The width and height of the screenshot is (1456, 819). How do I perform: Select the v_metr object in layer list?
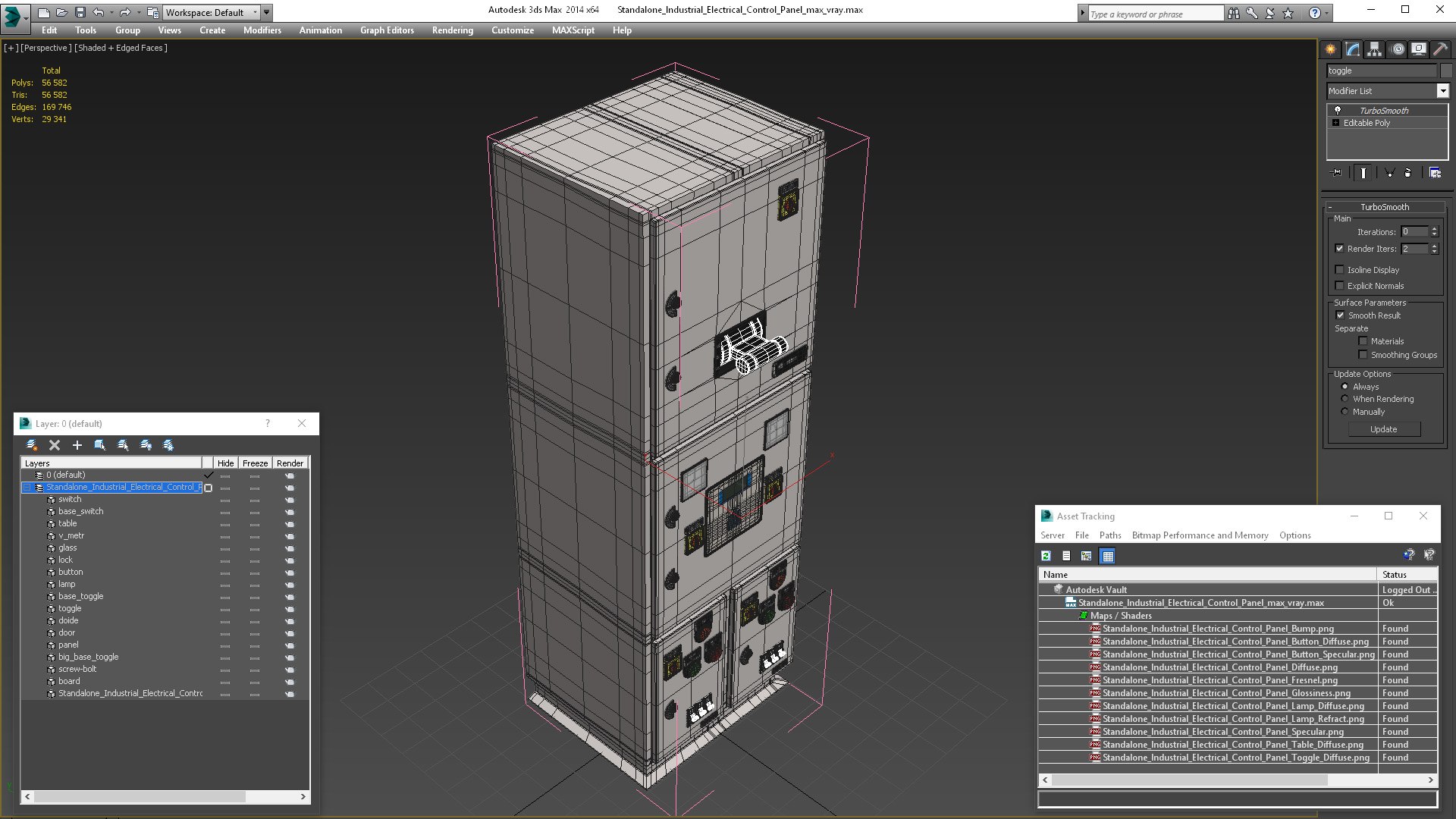tap(71, 535)
